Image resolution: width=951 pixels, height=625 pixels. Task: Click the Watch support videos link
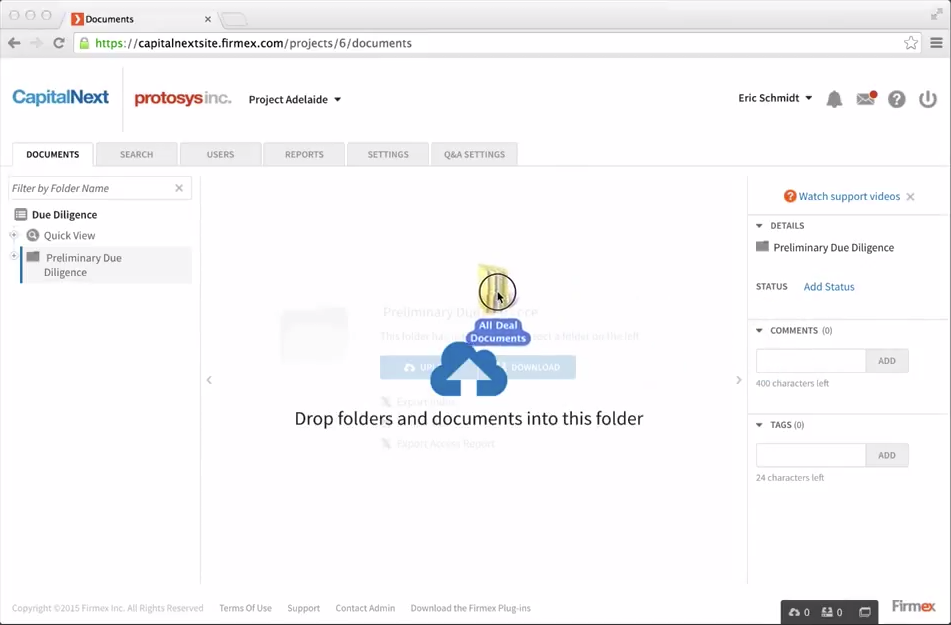click(849, 196)
